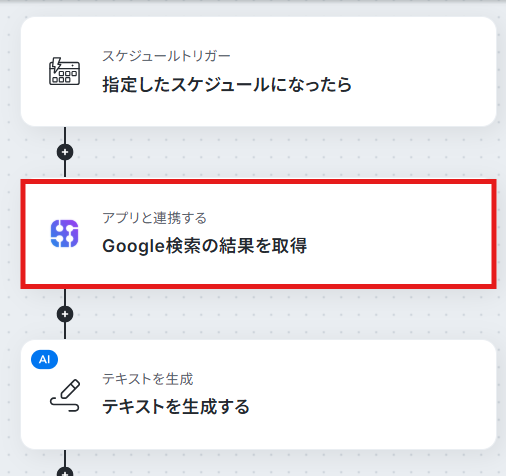Click the pencil text generation icon
Screen dimensions: 506x476
[65, 395]
